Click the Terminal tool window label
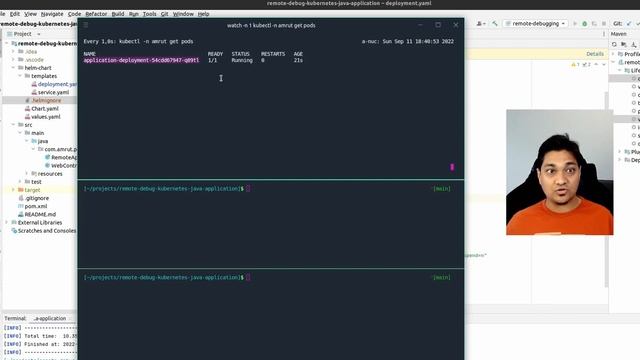Screen dimensions: 640x360 click(x=15, y=318)
